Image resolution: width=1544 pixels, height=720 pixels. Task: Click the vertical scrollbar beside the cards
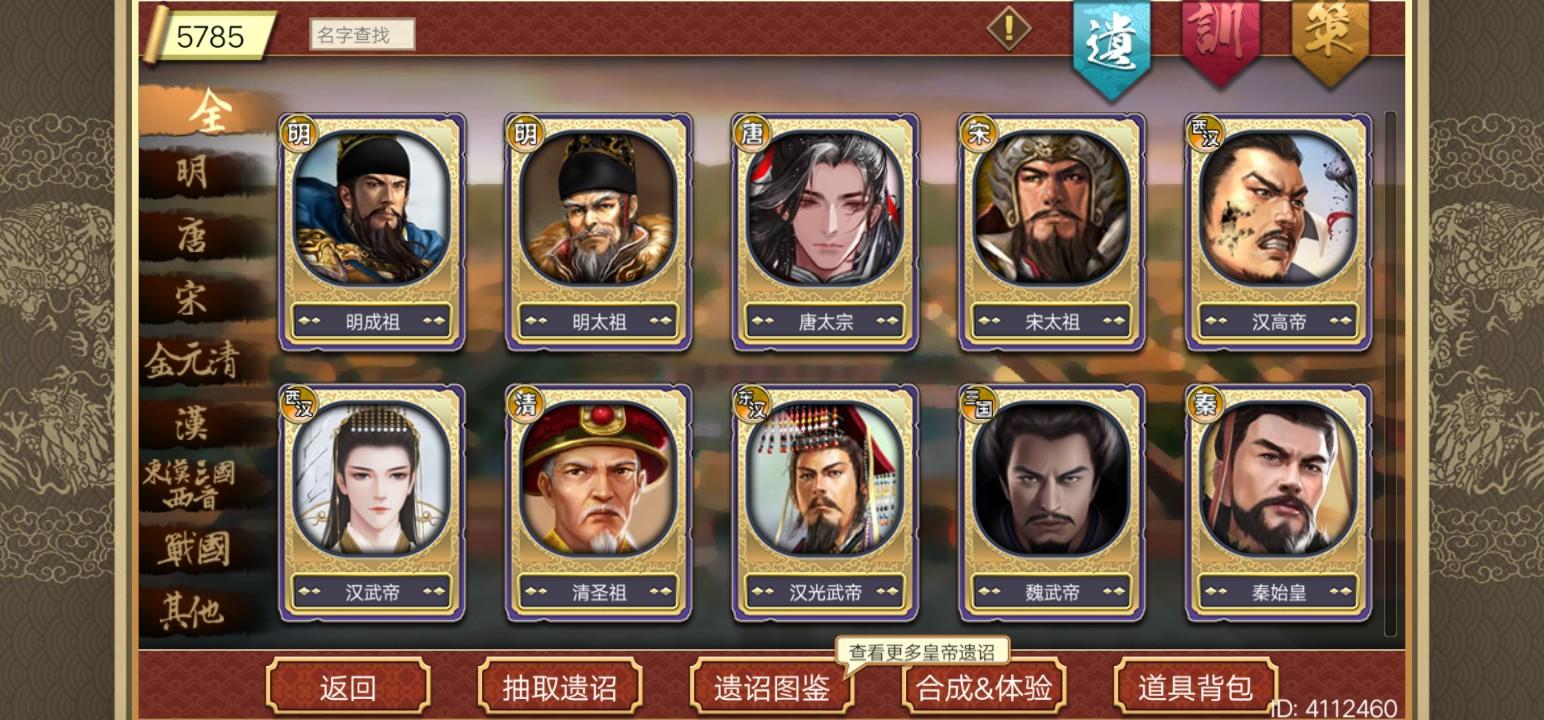pyautogui.click(x=1390, y=373)
